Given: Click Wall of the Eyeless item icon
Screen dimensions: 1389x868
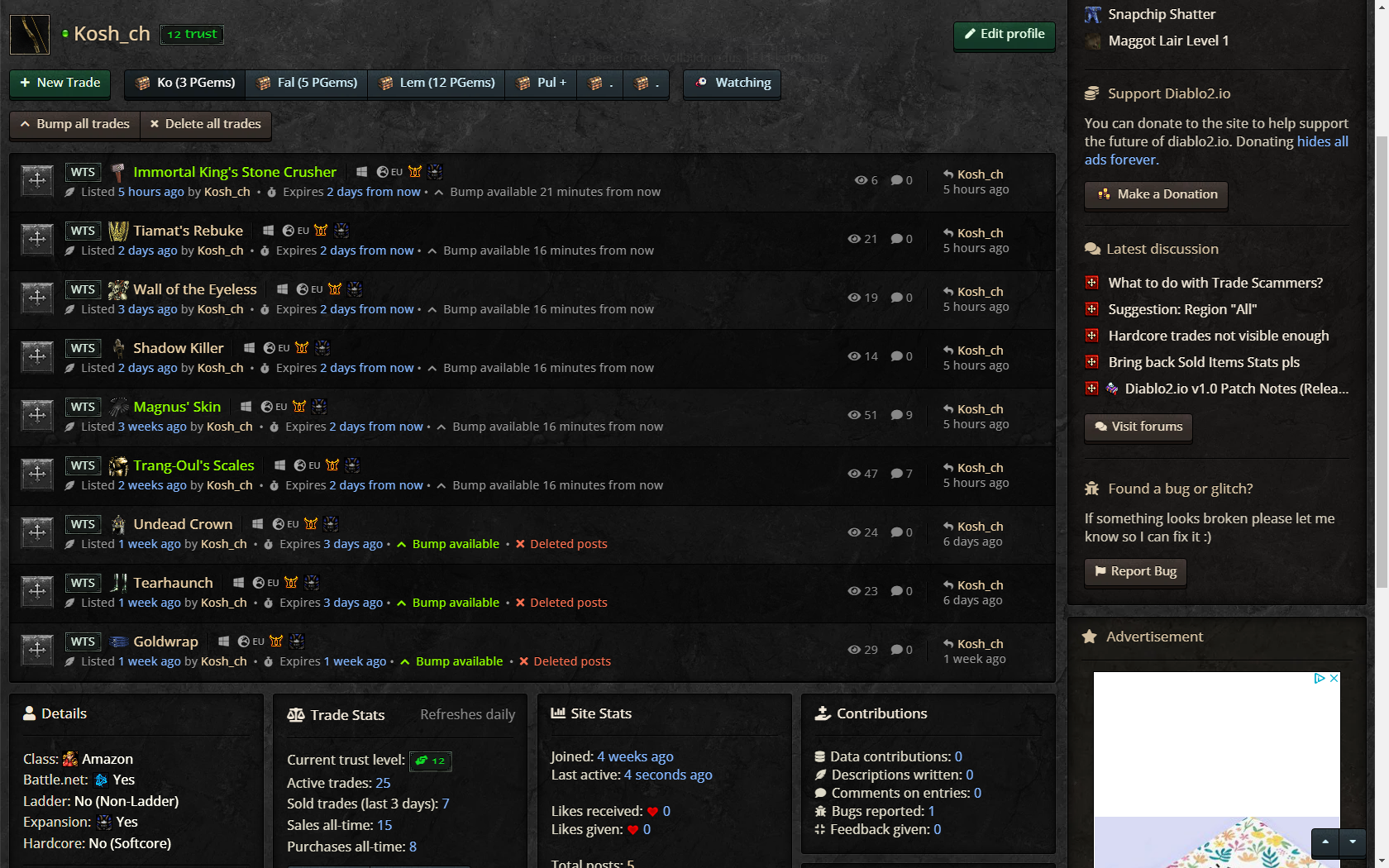Looking at the screenshot, I should click(118, 289).
